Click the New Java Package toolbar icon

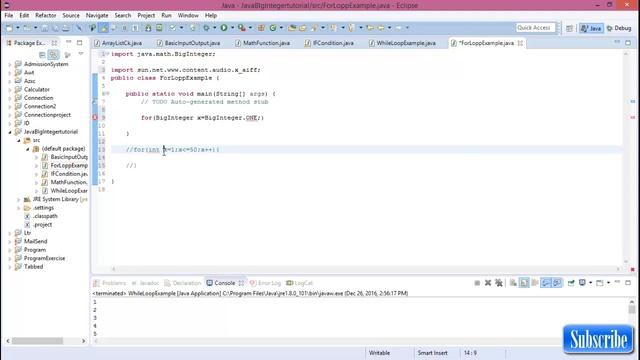click(x=261, y=28)
